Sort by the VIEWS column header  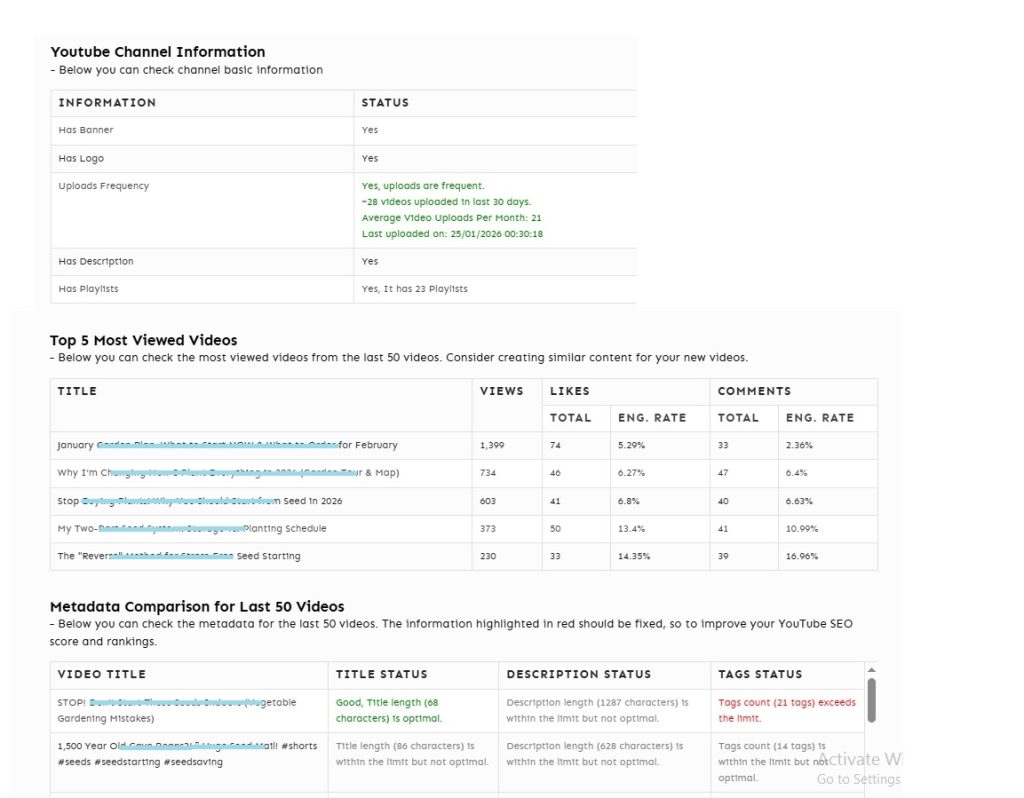pos(502,391)
